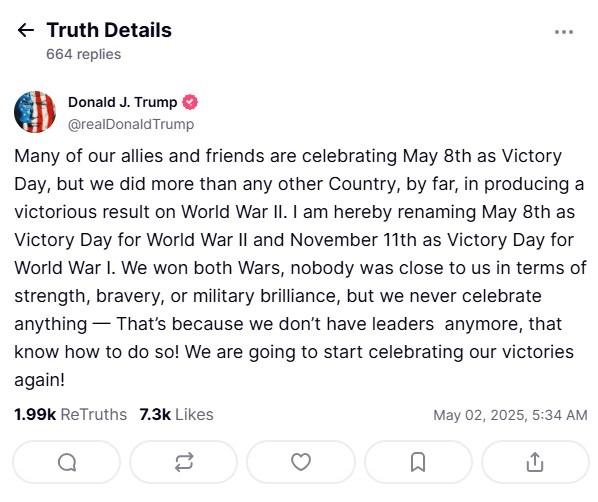Click the 664 replies count
Viewport: 598px width, 502px height.
[84, 54]
